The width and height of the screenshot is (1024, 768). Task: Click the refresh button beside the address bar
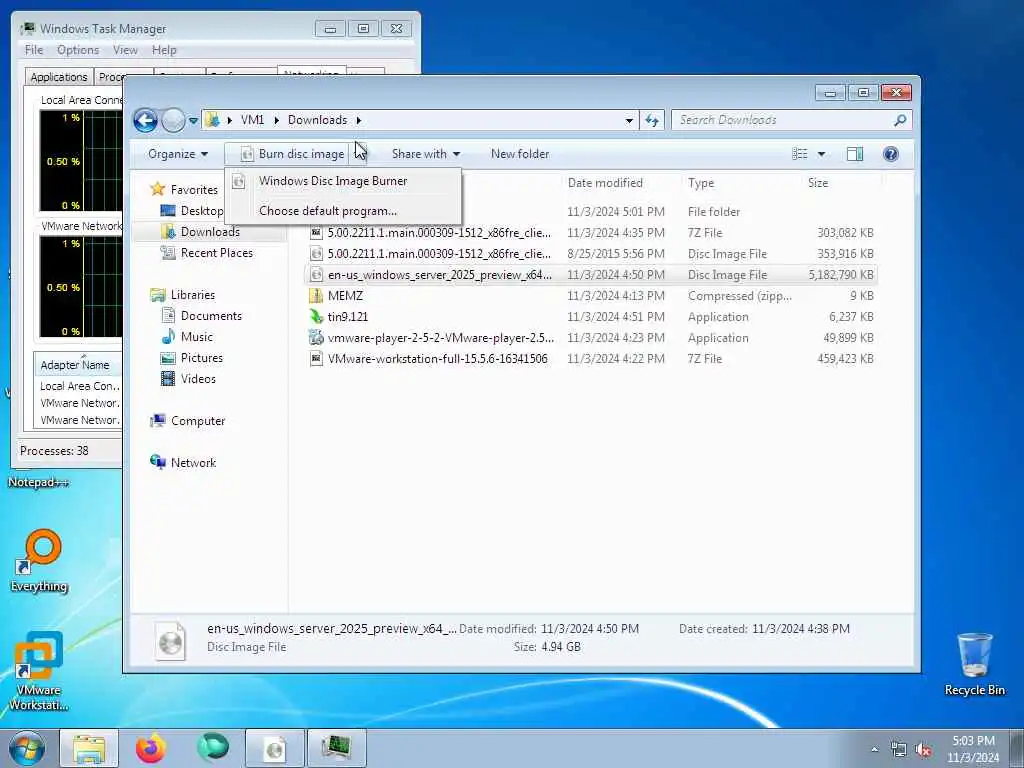[x=652, y=120]
